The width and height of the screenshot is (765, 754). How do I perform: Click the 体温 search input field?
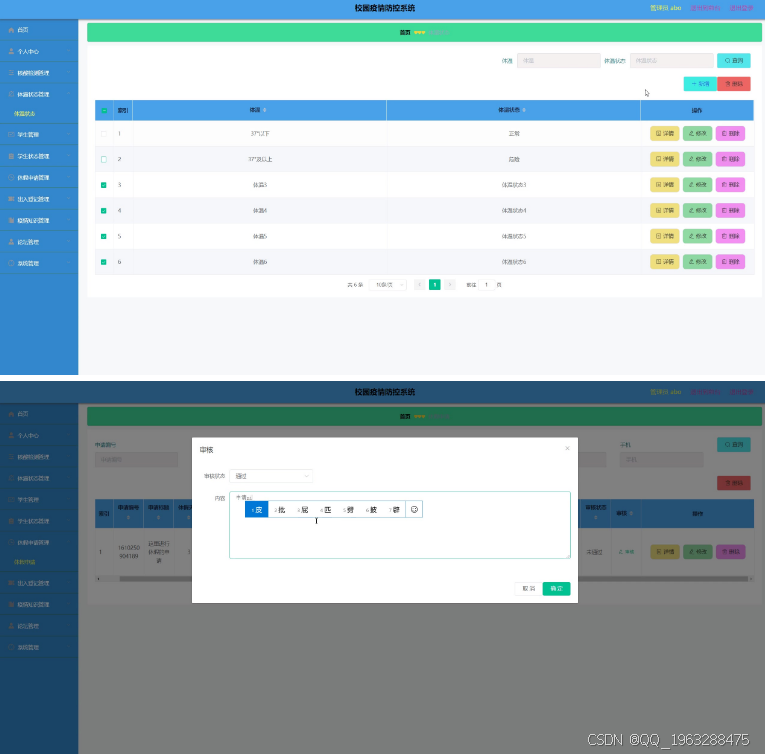(x=558, y=61)
